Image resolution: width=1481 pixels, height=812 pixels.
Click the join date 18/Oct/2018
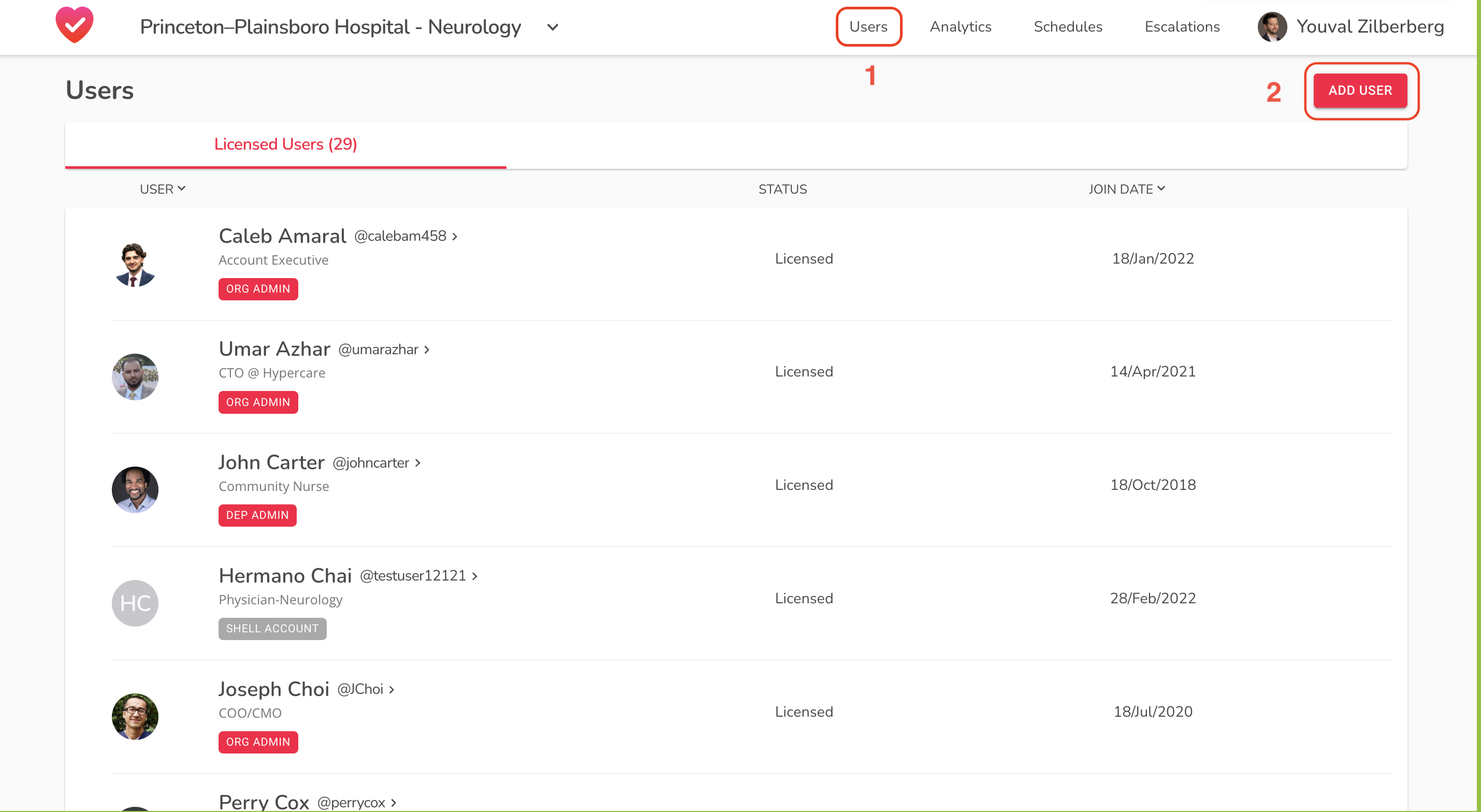coord(1153,485)
